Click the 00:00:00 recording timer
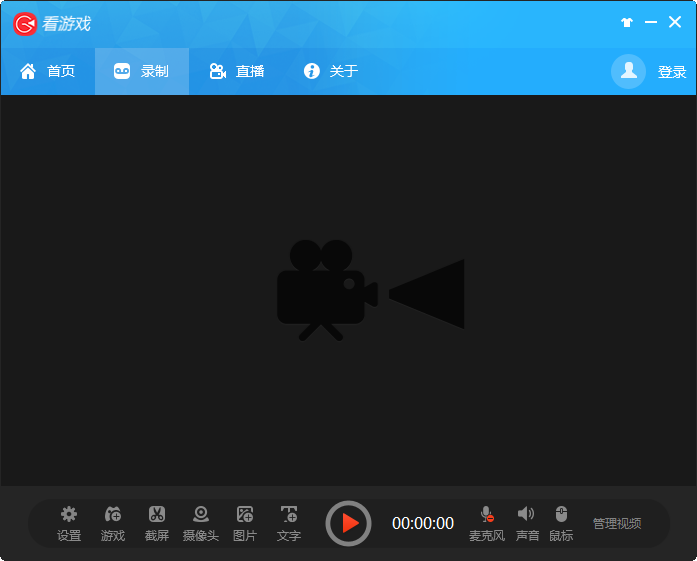 (x=423, y=523)
